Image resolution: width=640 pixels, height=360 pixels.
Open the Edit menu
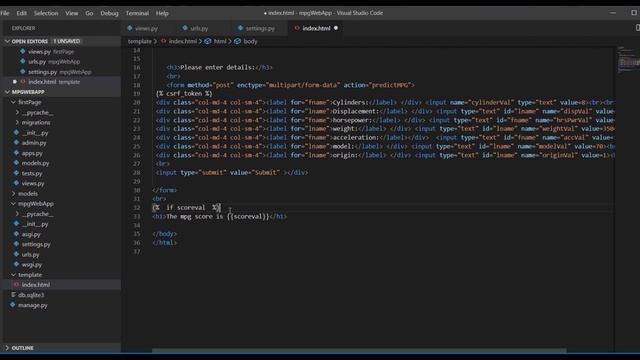click(x=22, y=13)
